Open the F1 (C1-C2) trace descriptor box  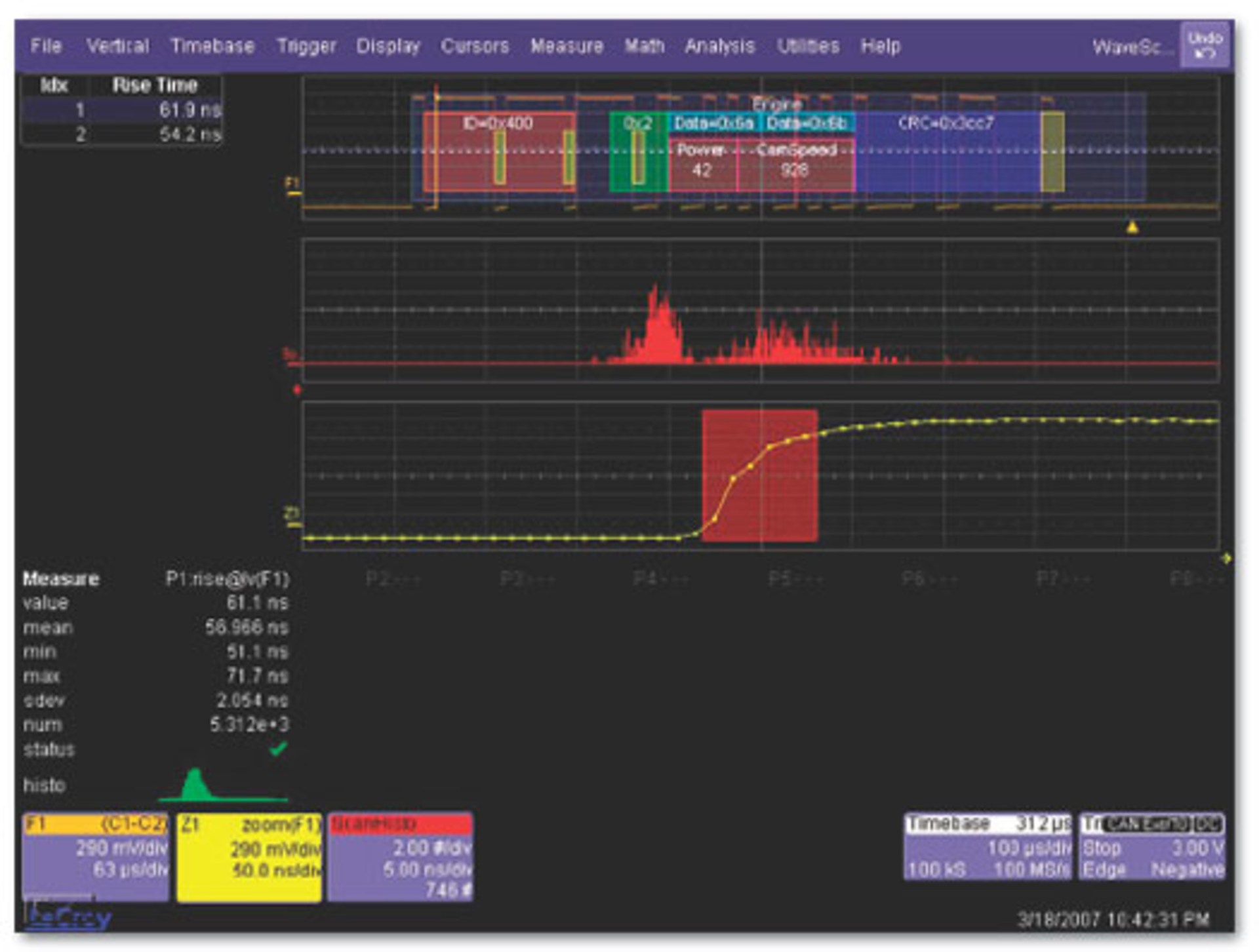click(96, 856)
